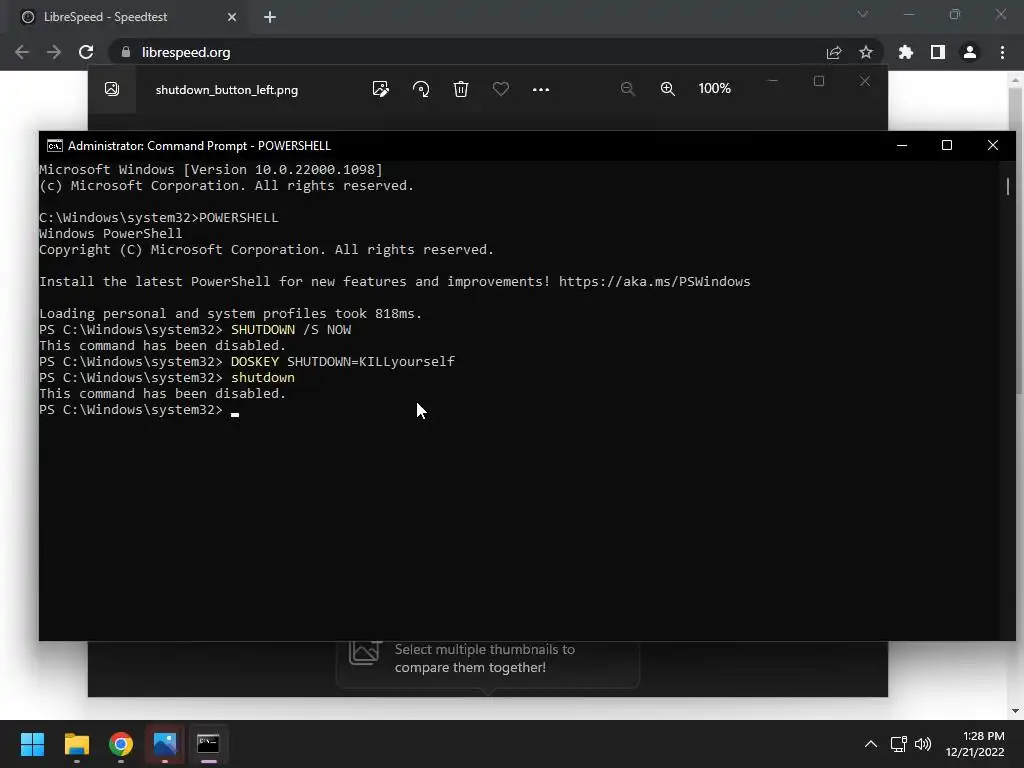The image size is (1024, 768).
Task: Open Chrome extensions puzzle icon
Action: [x=905, y=52]
